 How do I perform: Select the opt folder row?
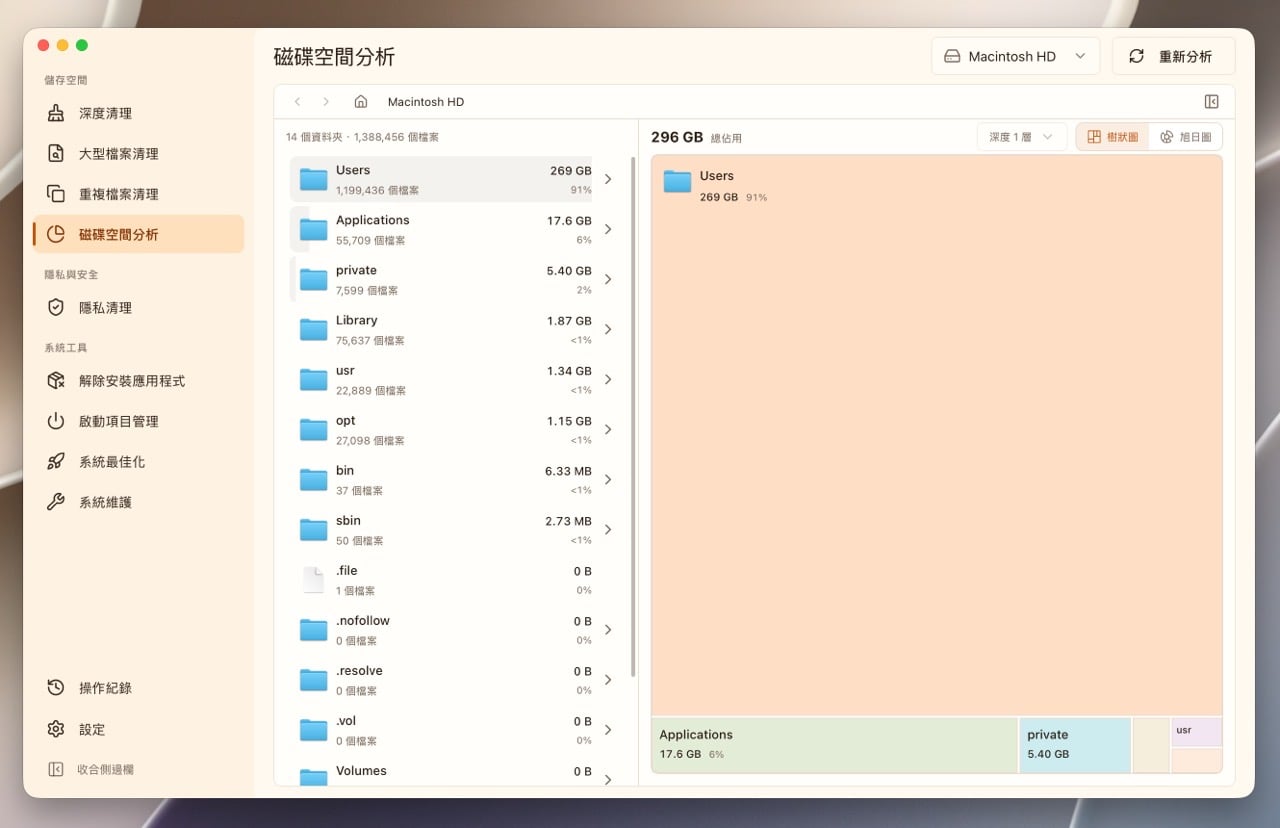[x=456, y=430]
